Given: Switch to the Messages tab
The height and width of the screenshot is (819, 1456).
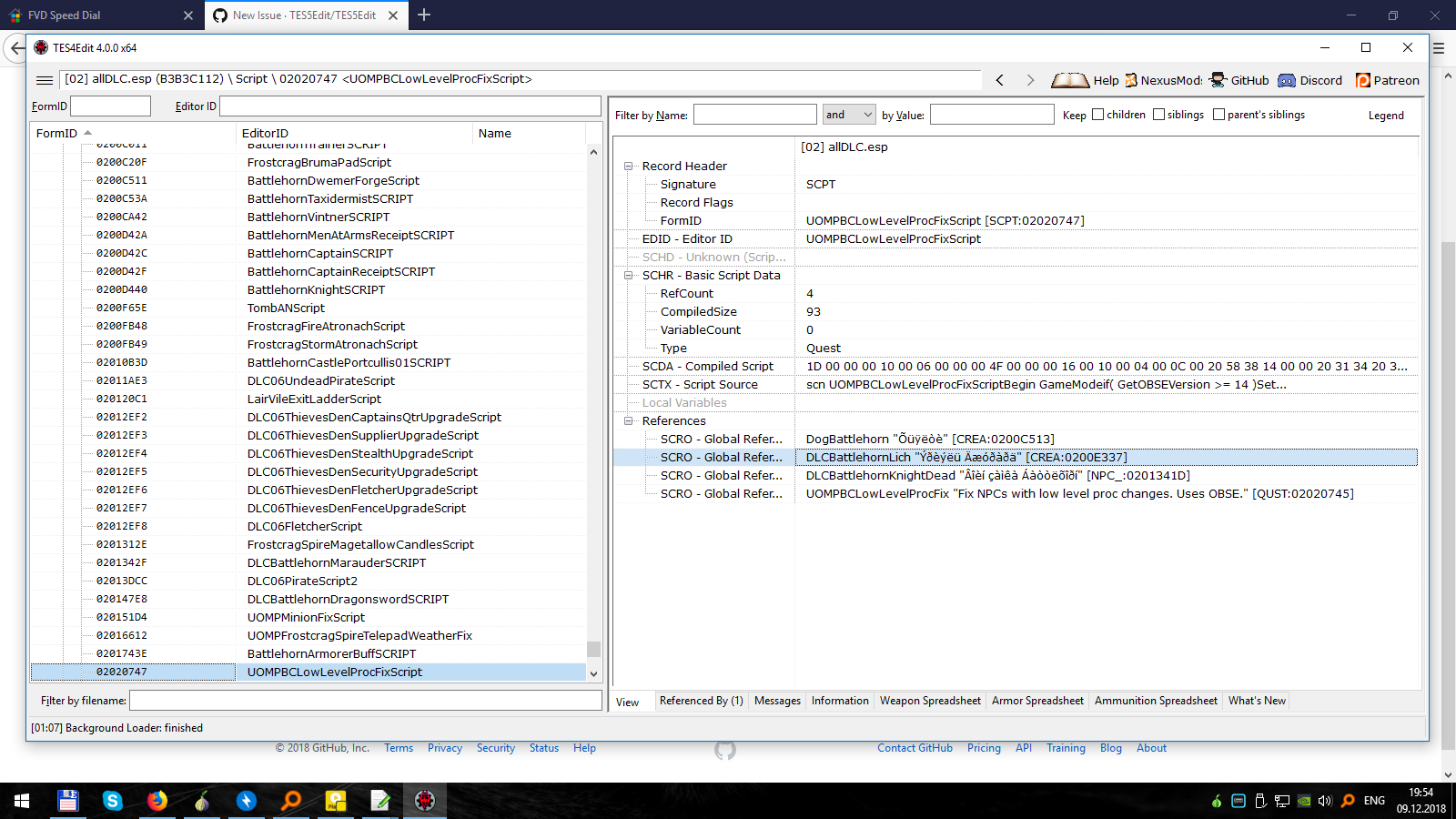Looking at the screenshot, I should coord(776,701).
